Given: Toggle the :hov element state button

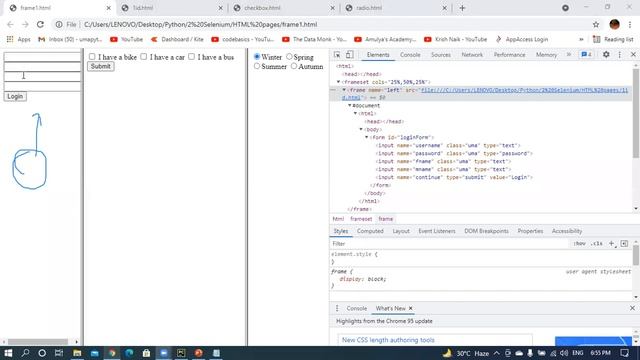Looking at the screenshot, I should click(579, 243).
